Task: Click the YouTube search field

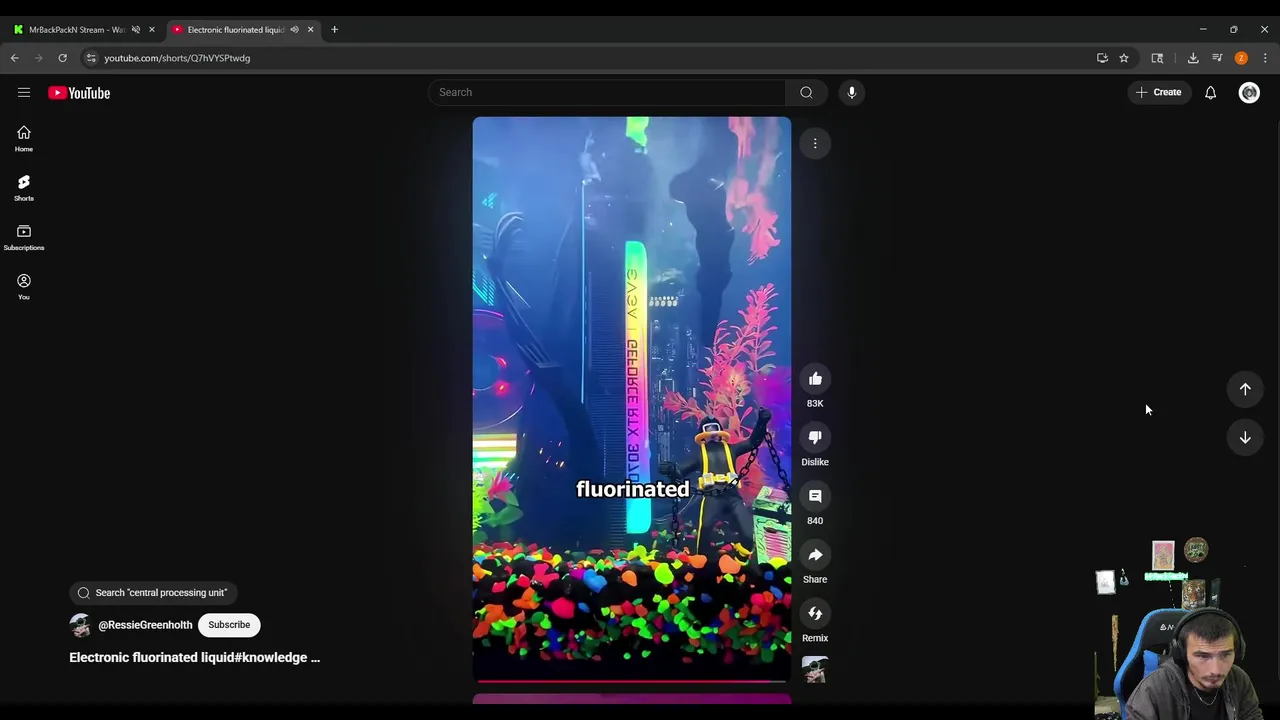Action: click(608, 92)
